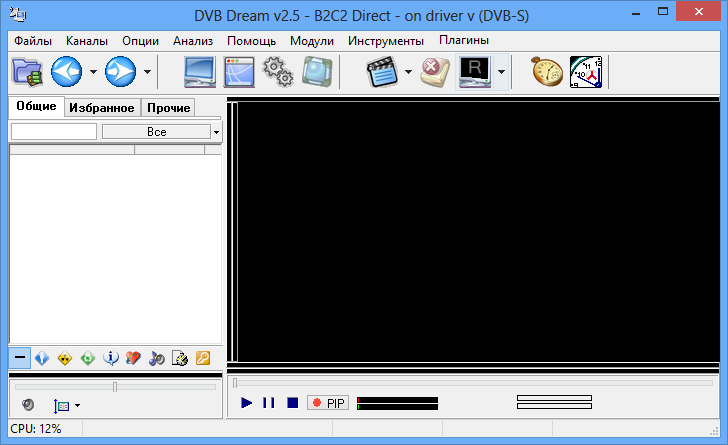
Task: Switch to the Общие tab
Action: click(36, 106)
